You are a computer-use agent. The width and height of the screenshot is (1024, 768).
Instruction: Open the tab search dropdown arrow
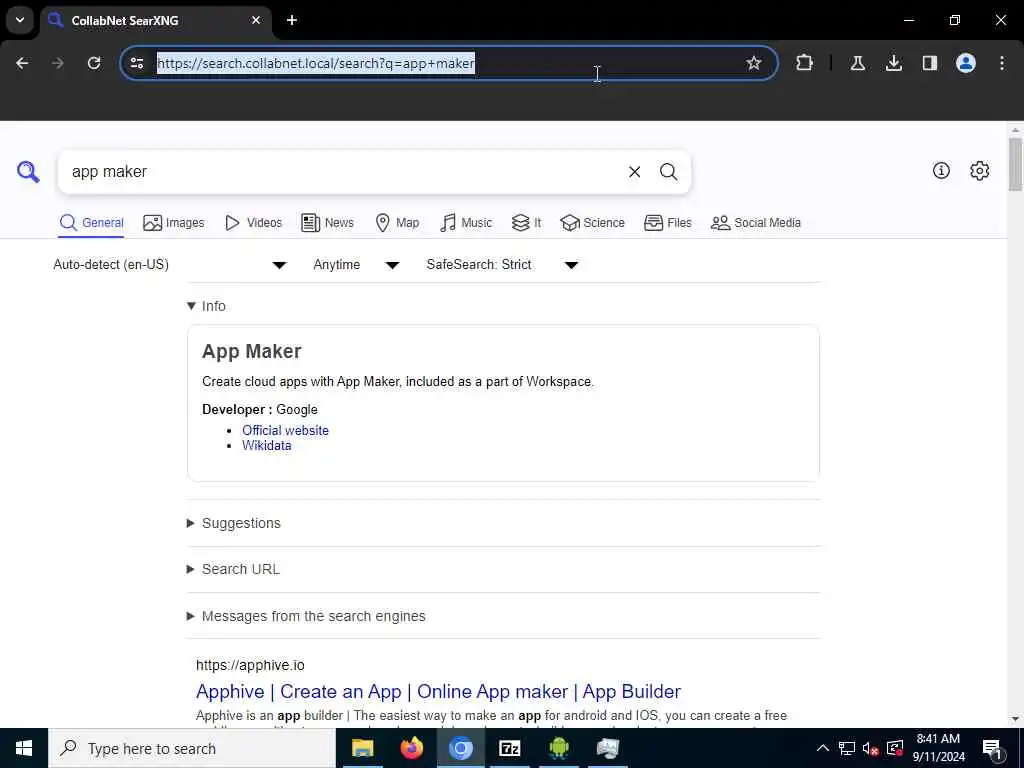pos(20,20)
